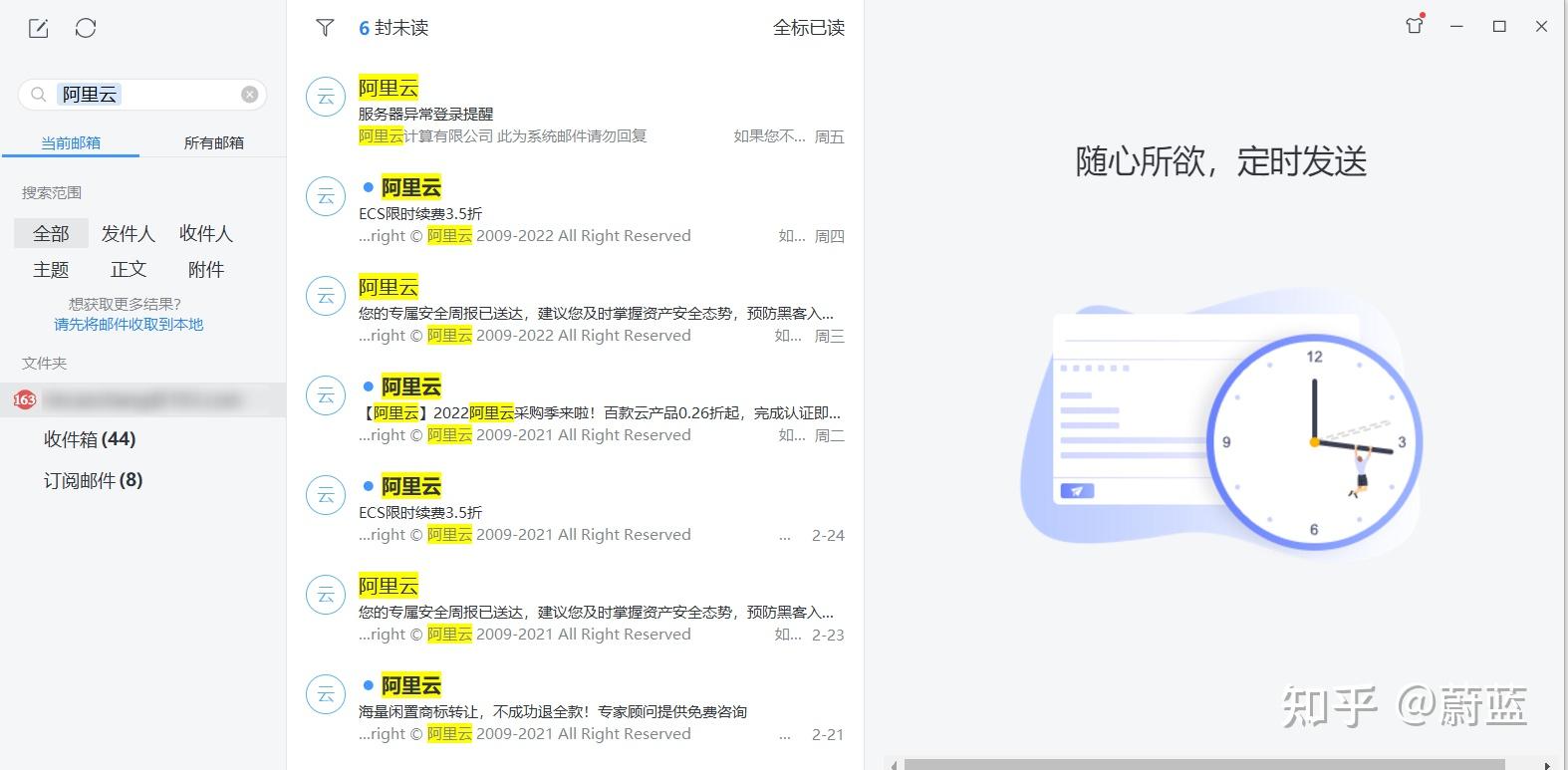The image size is (1568, 770).
Task: Open 收件箱 (44) folder
Action: (90, 439)
